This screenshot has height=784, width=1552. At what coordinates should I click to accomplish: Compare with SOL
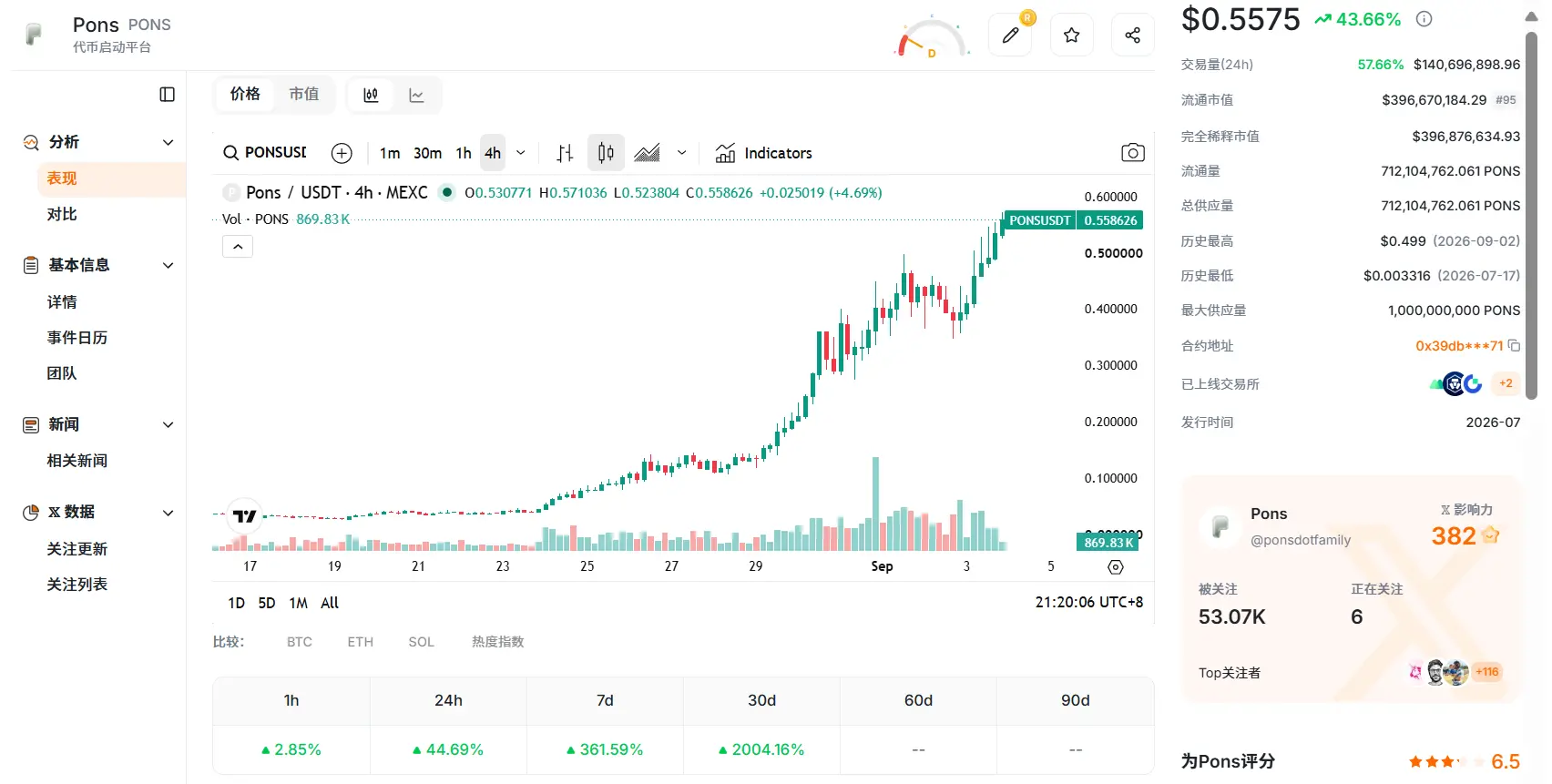tap(422, 642)
